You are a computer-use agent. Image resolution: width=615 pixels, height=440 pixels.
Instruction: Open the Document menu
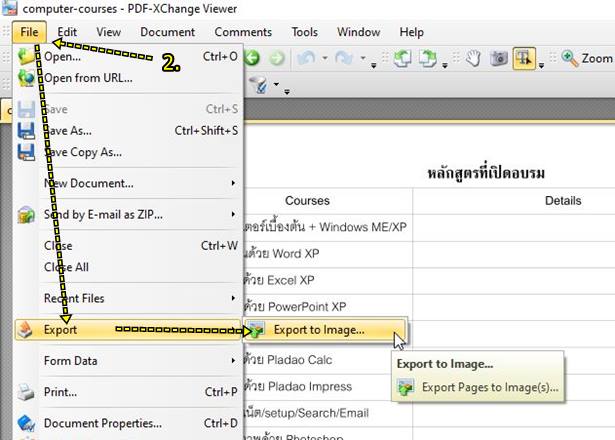click(167, 32)
